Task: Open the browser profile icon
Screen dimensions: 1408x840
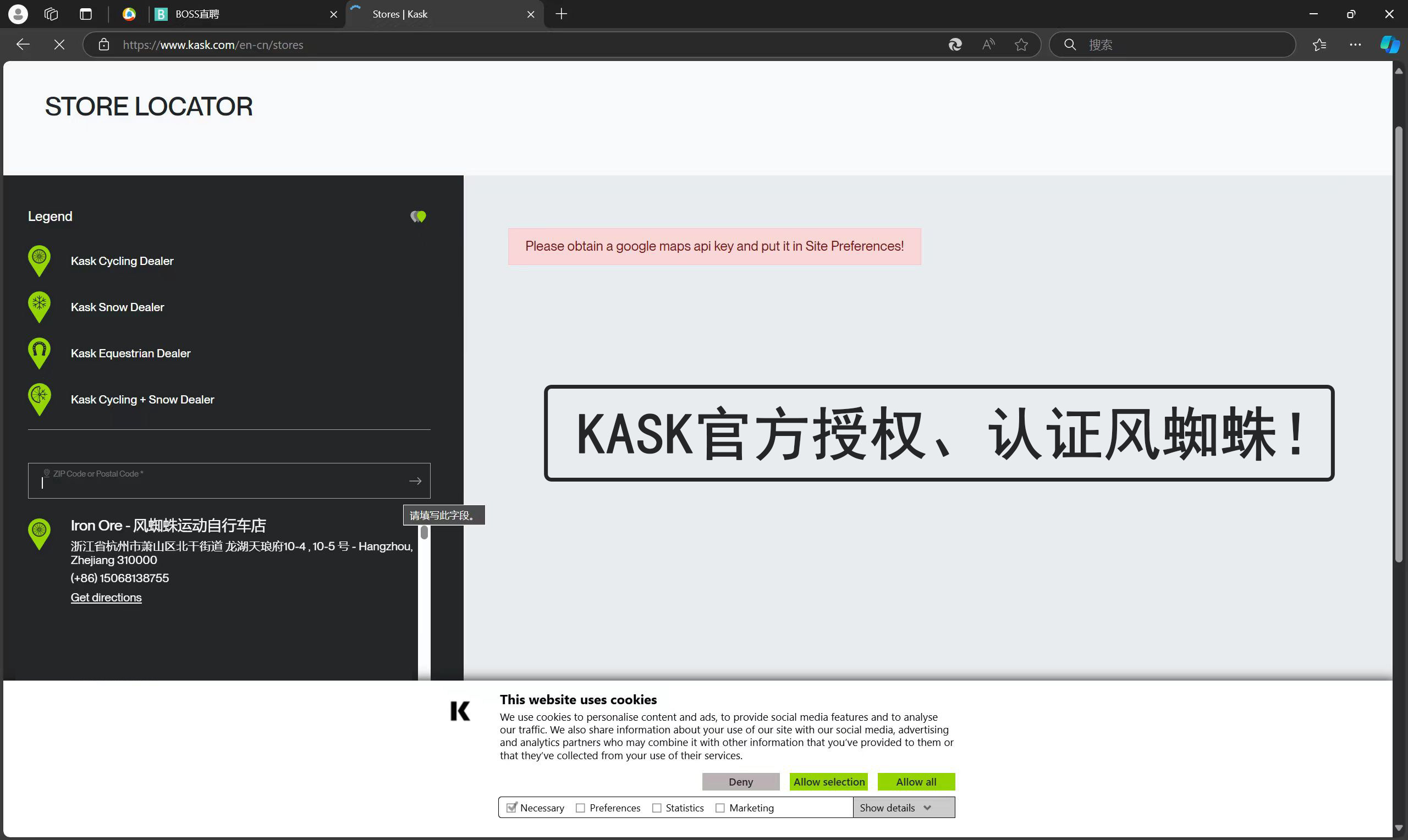Action: 18,14
